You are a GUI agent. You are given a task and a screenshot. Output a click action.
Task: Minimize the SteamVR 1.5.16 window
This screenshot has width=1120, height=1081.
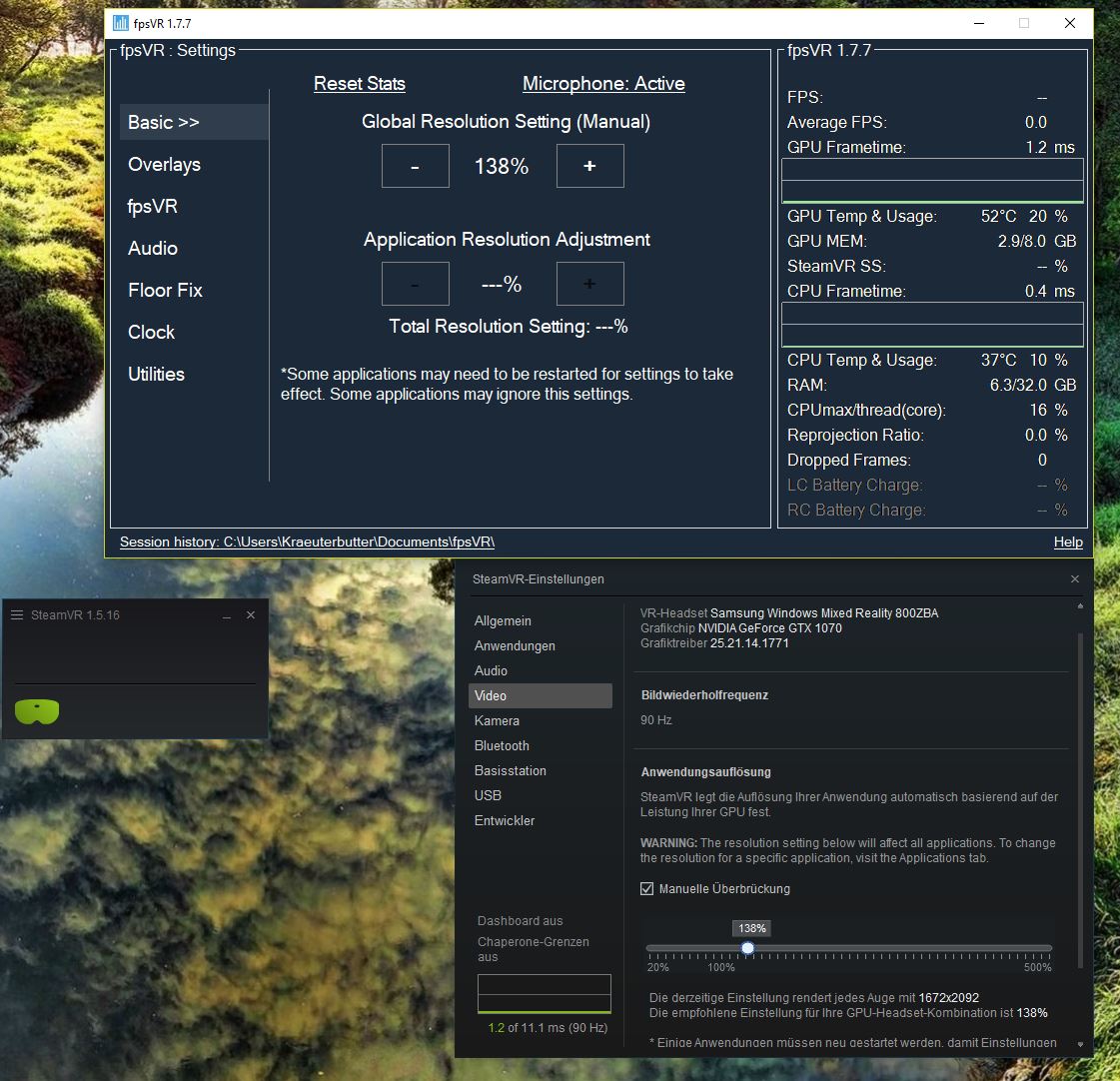227,615
